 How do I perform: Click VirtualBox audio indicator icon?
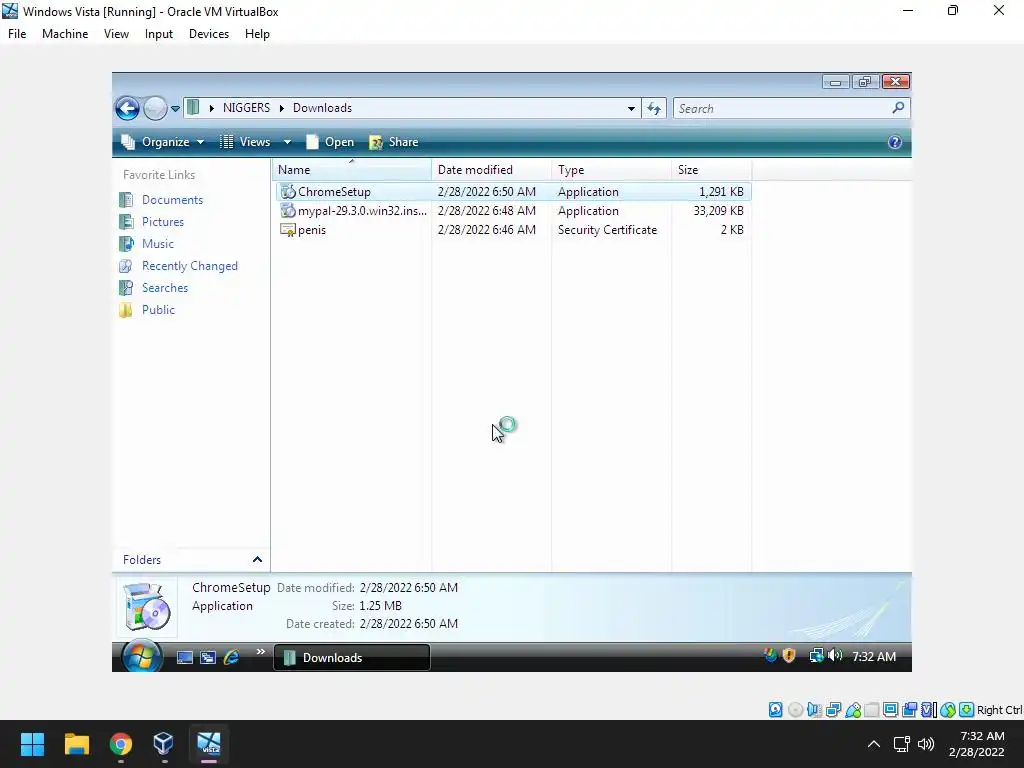tap(814, 710)
